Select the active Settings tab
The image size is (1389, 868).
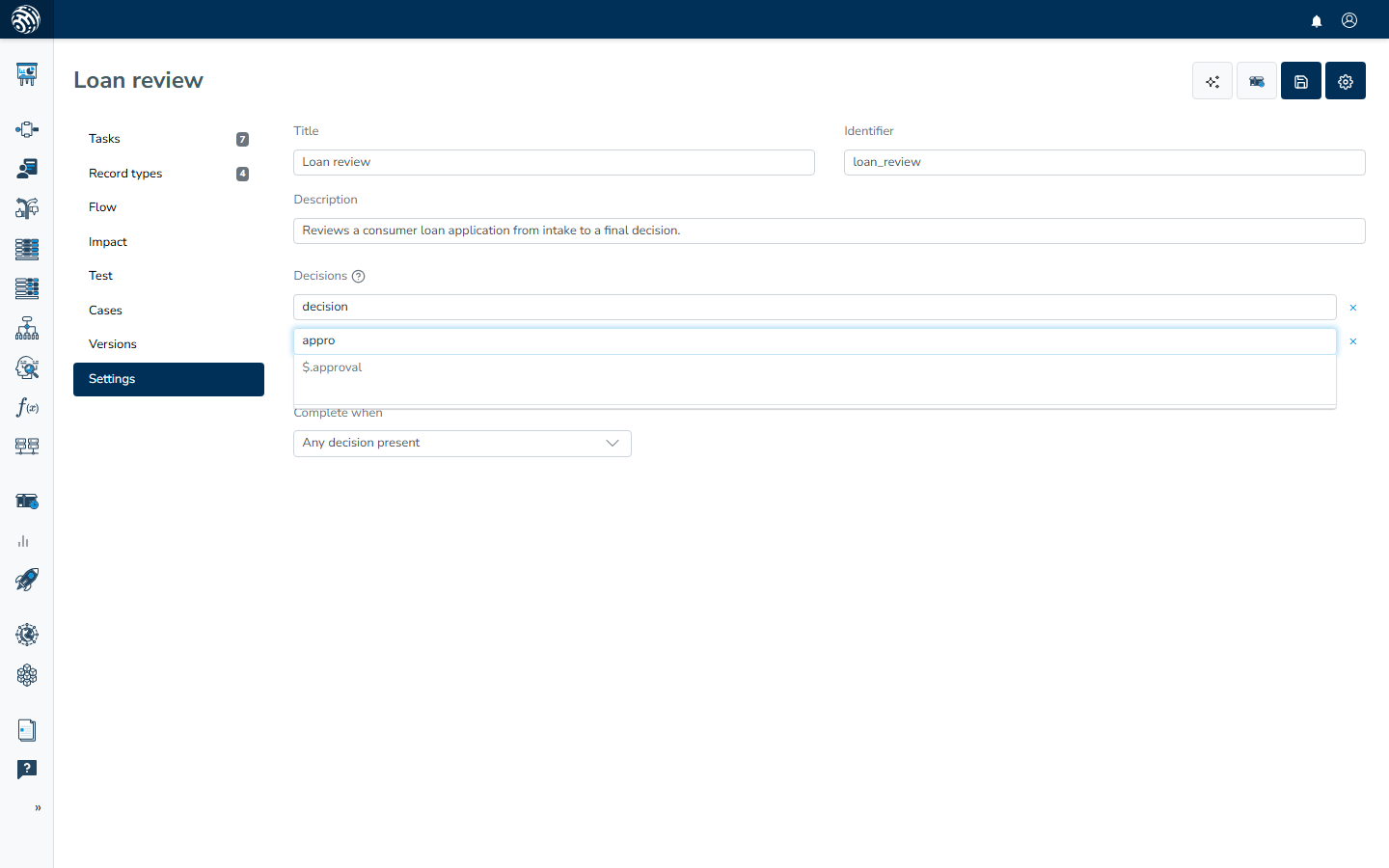pos(169,379)
